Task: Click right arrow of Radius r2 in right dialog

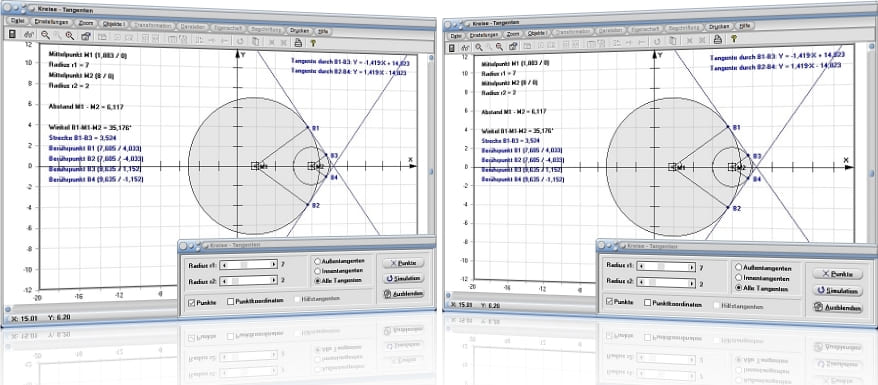Action: [692, 284]
